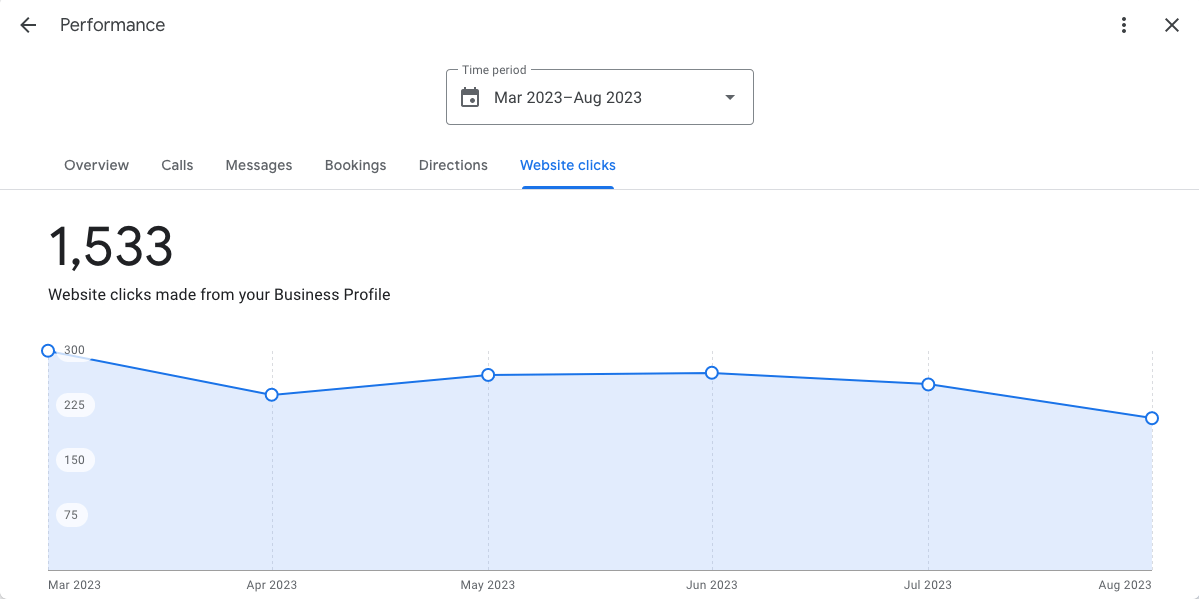Viewport: 1199px width, 599px height.
Task: Click the Jun 2023 x-axis label
Action: tap(712, 585)
